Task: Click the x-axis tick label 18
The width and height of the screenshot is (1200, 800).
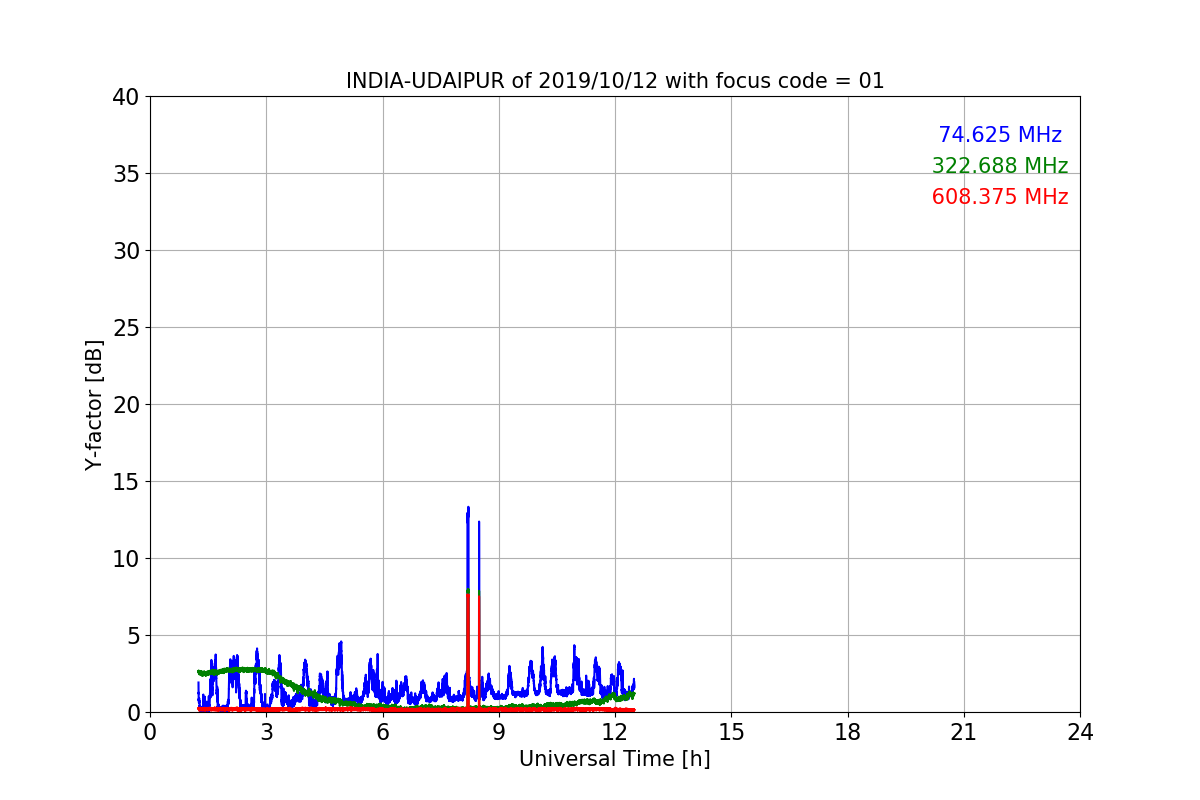Action: [847, 732]
